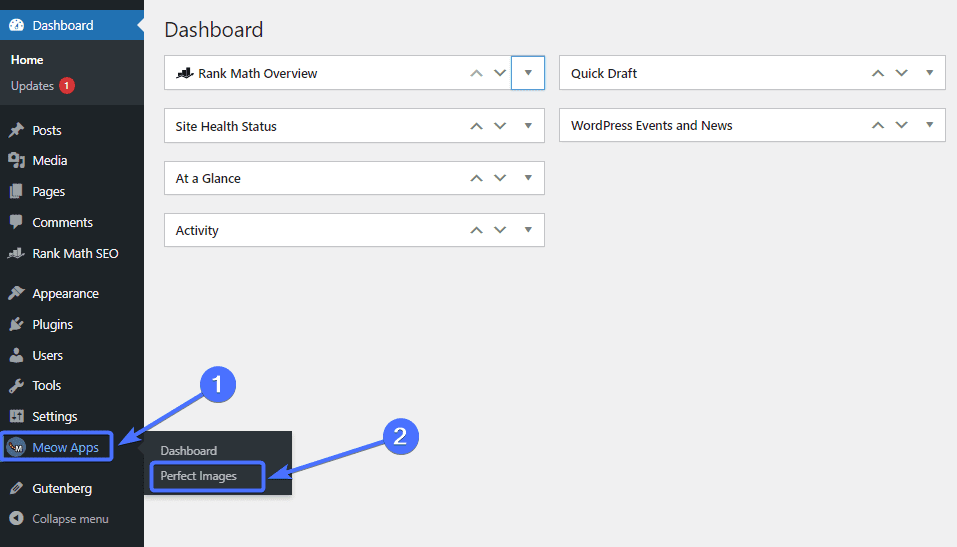Click the Rank Math Overview widget logo
The height and width of the screenshot is (547, 957).
click(184, 73)
